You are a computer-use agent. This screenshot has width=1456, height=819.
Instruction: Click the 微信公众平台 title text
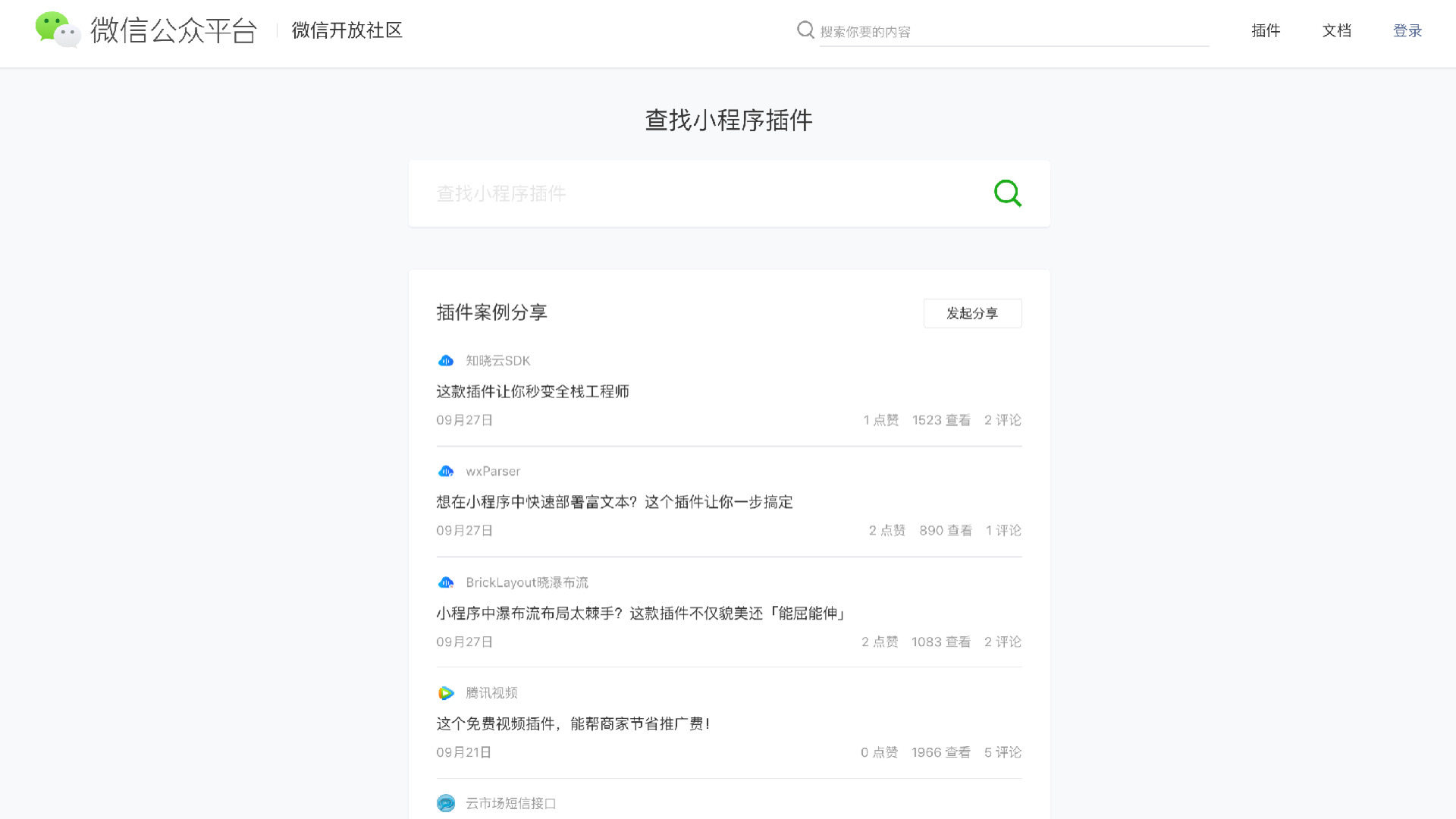coord(174,31)
